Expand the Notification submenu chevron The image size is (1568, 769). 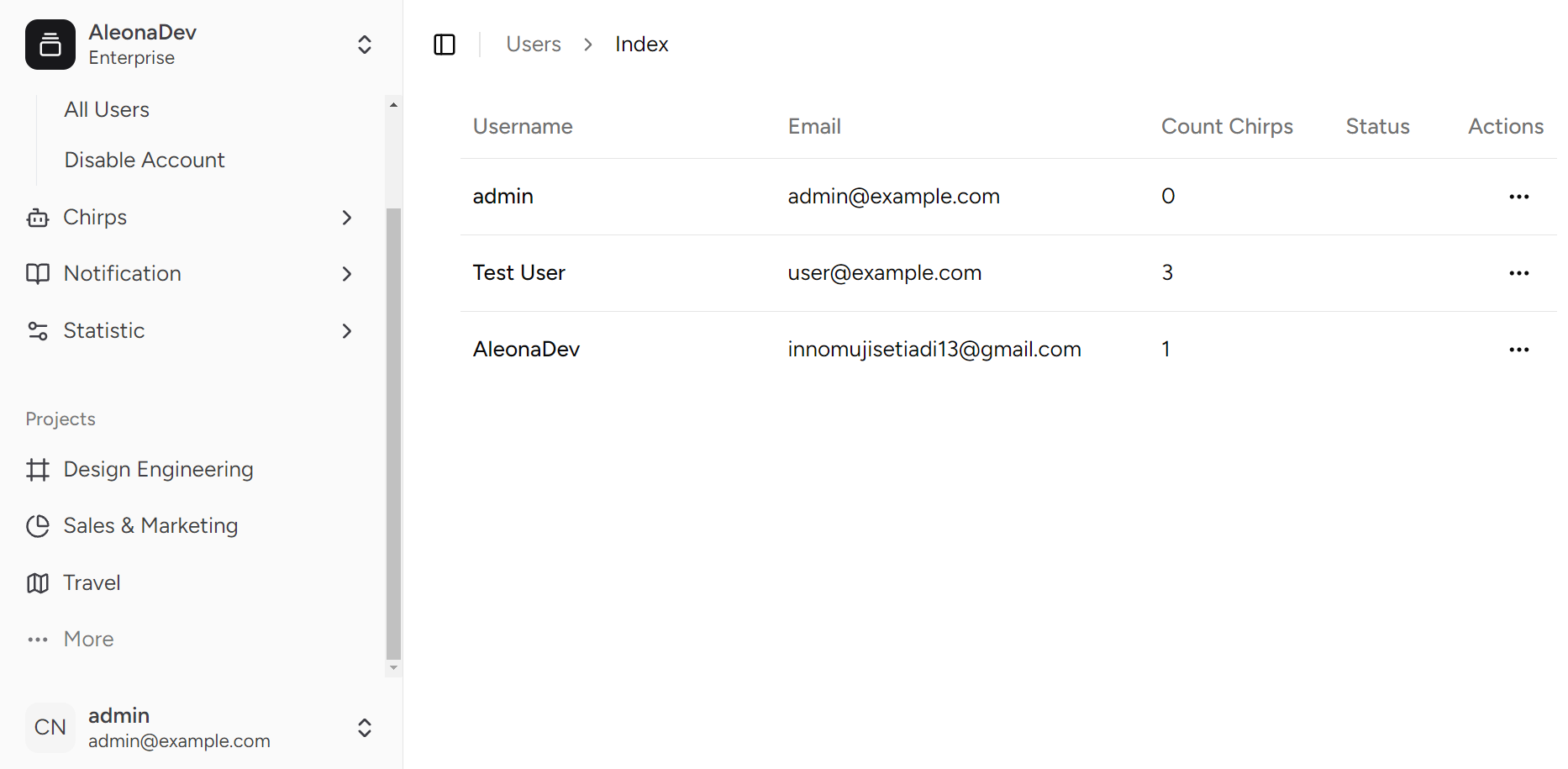[x=347, y=274]
